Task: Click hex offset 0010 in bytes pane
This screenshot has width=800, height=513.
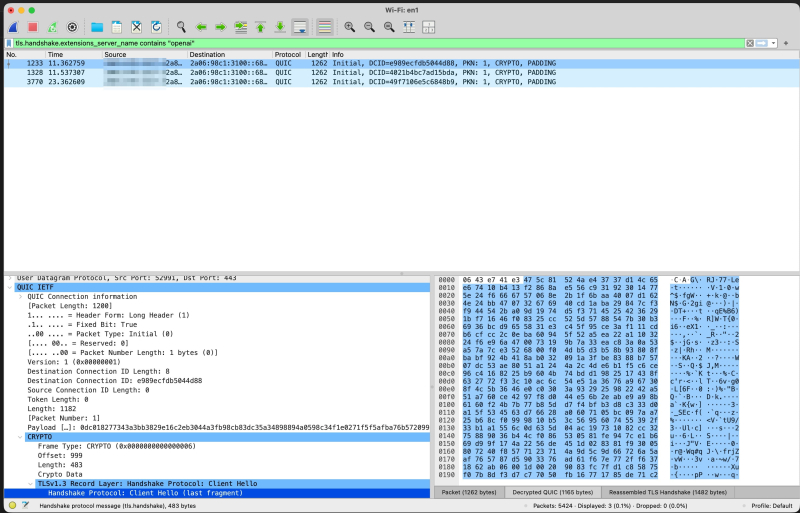Action: (x=446, y=288)
